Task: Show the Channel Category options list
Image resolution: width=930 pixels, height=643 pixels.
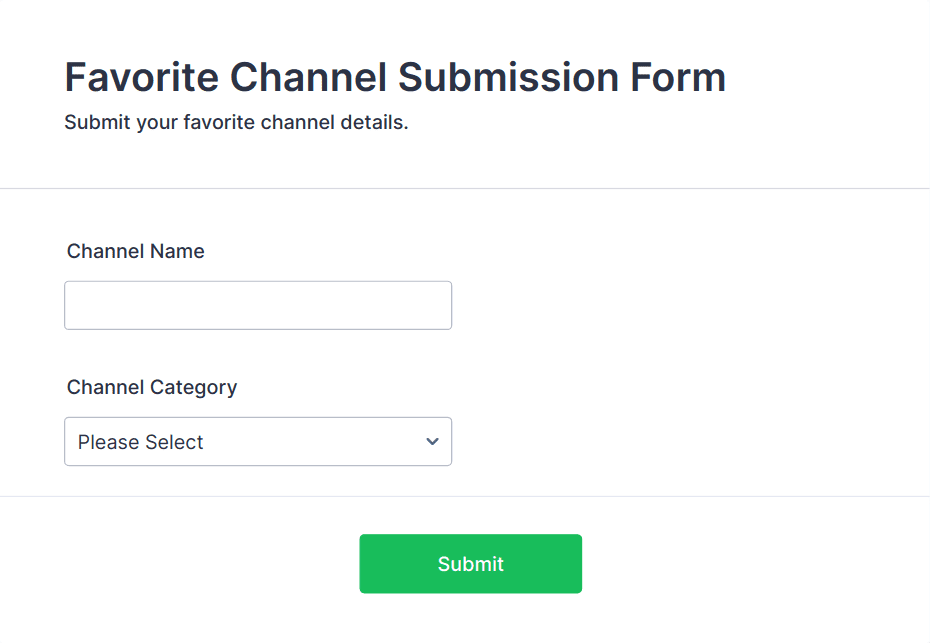Action: click(x=258, y=441)
